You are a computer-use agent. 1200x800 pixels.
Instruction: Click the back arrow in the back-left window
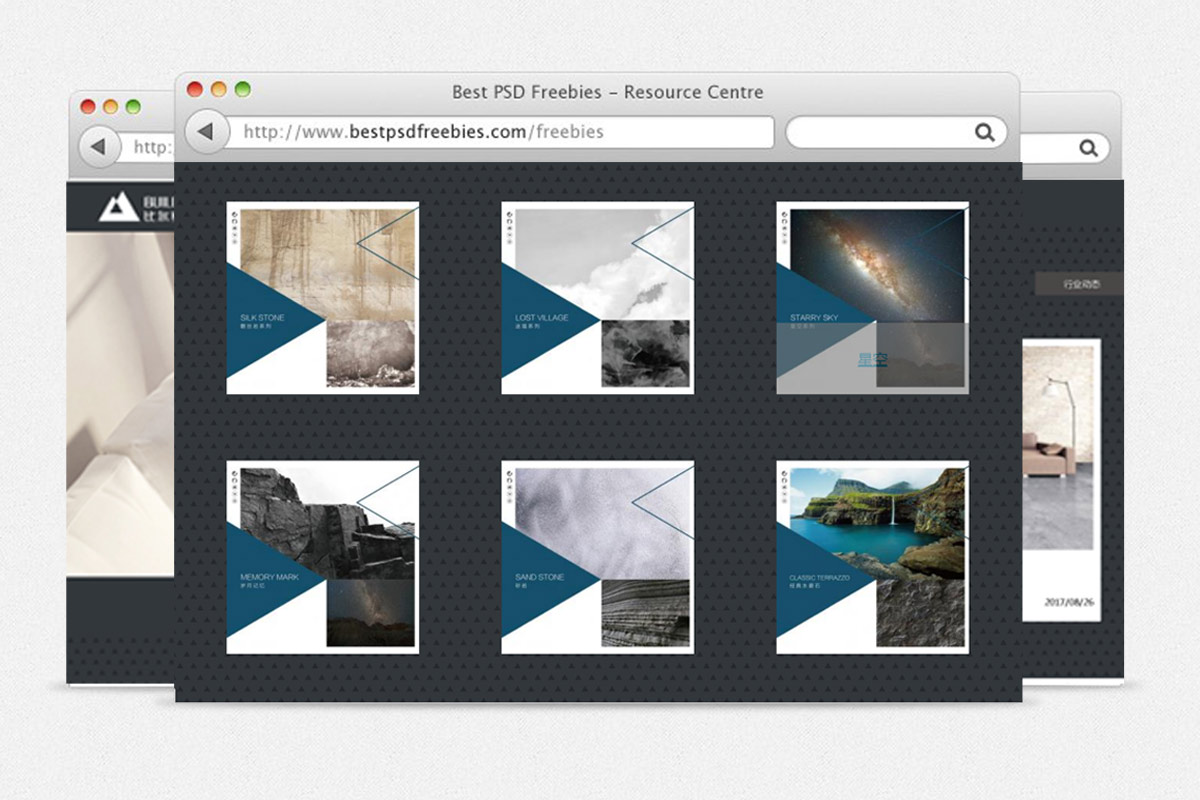[98, 147]
